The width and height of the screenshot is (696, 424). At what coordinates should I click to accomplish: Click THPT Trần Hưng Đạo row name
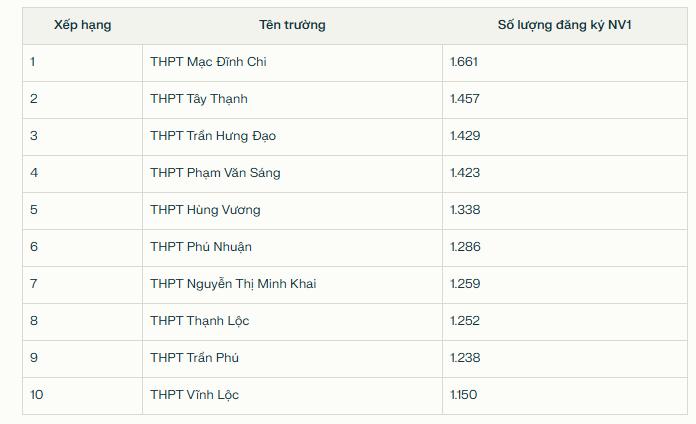(213, 136)
